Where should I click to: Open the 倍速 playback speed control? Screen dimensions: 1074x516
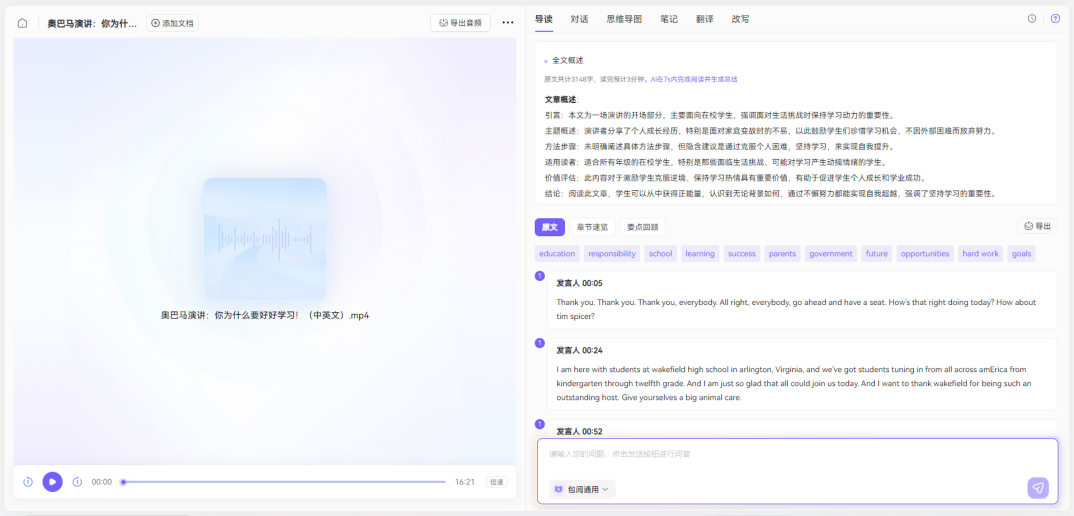click(496, 482)
